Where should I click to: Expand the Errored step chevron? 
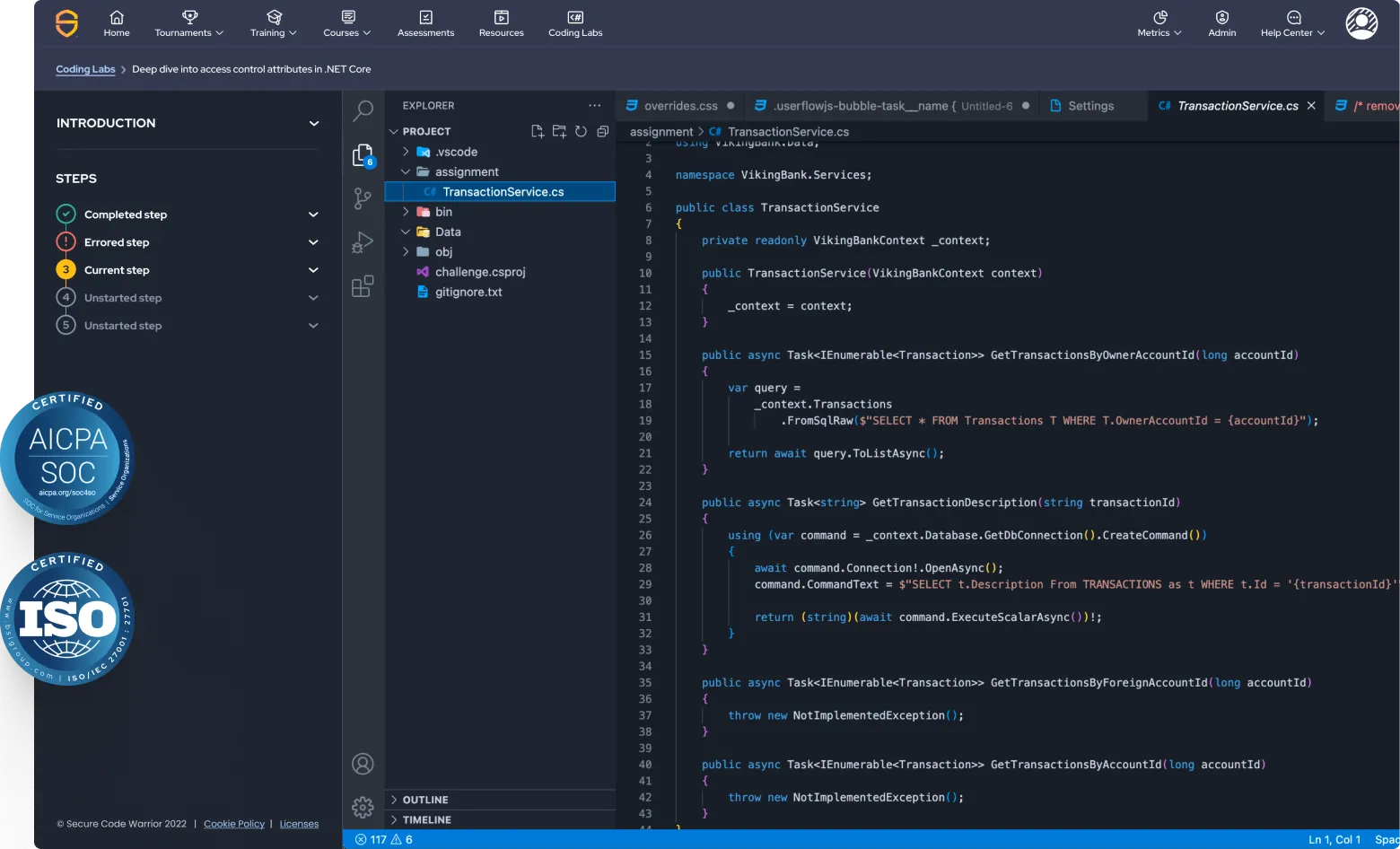coord(314,242)
